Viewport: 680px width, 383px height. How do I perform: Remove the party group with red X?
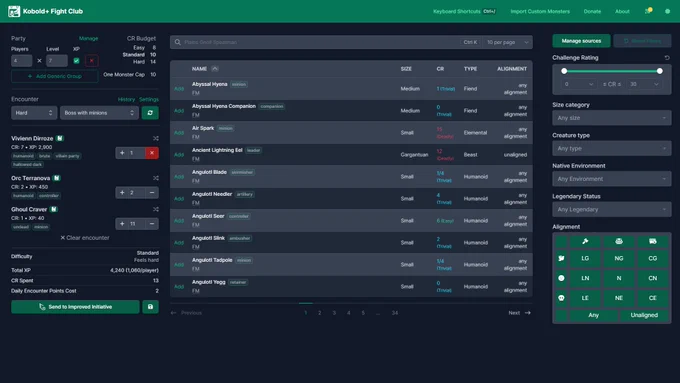click(x=92, y=61)
